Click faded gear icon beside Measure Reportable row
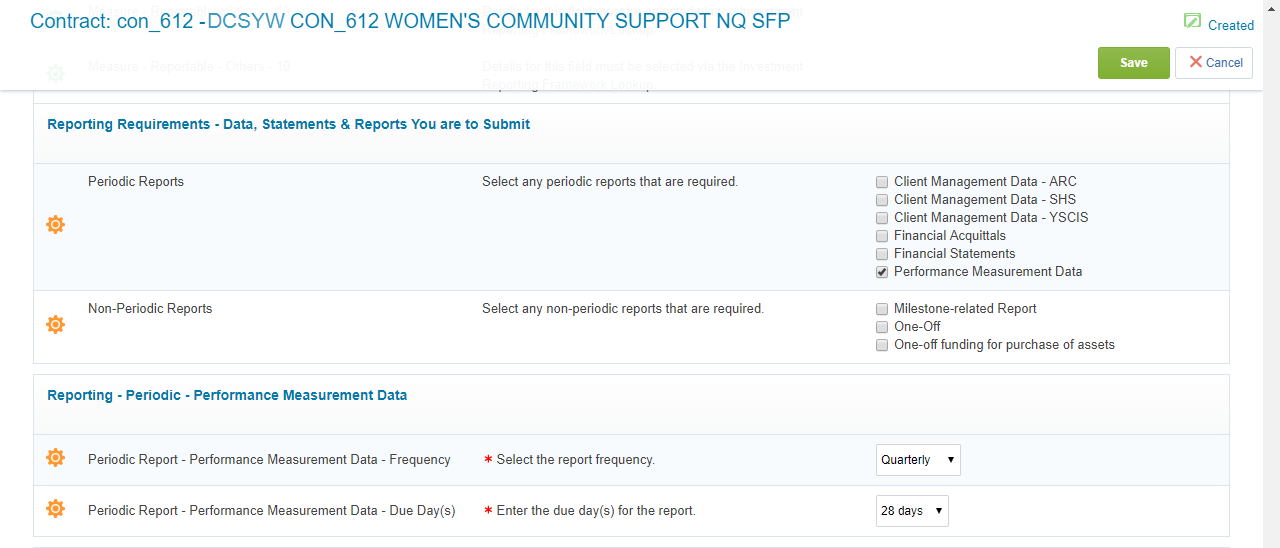 [56, 73]
